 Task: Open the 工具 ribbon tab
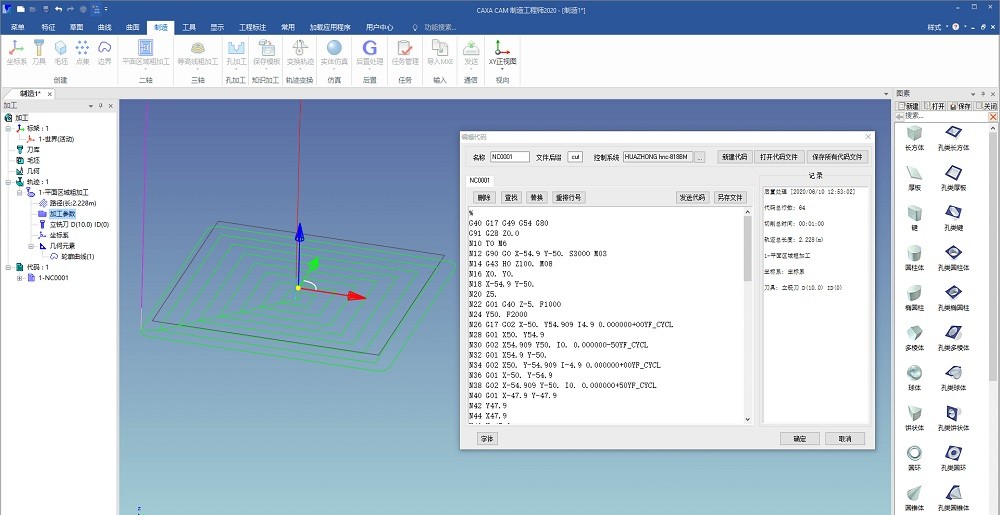188,27
